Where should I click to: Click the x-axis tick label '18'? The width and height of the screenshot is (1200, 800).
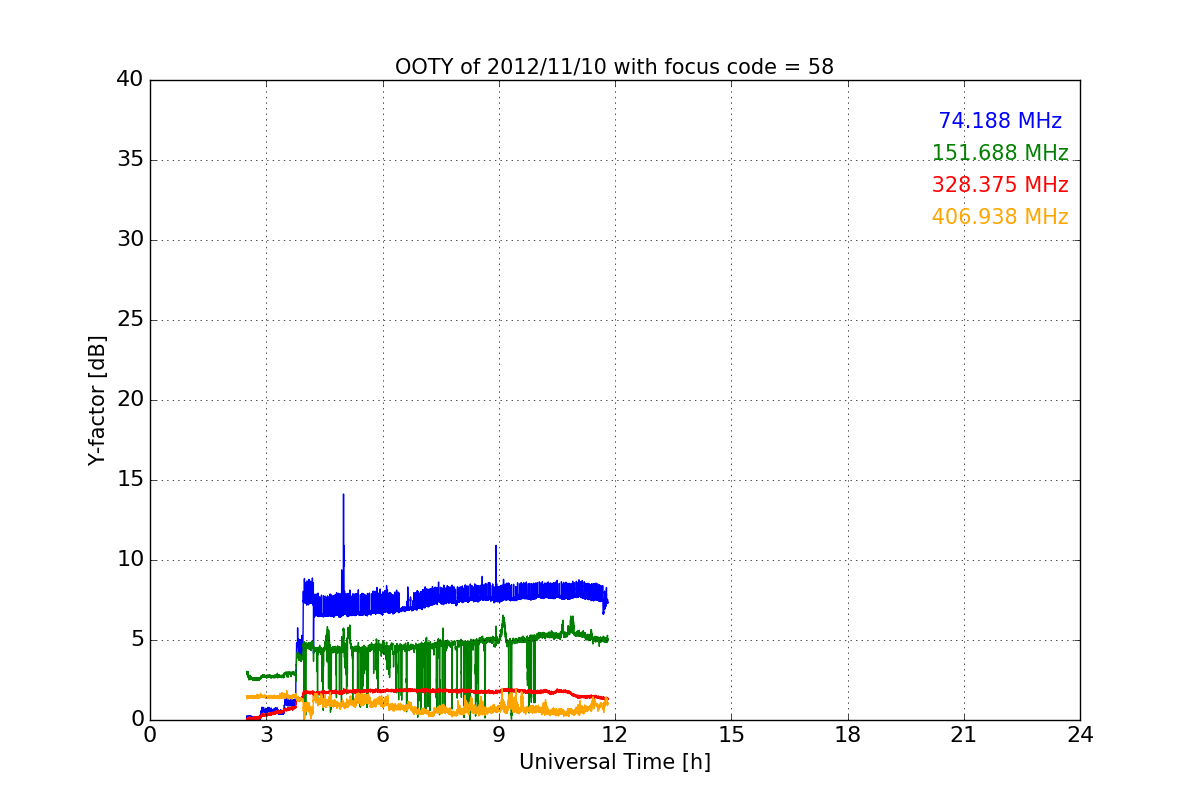[x=848, y=735]
